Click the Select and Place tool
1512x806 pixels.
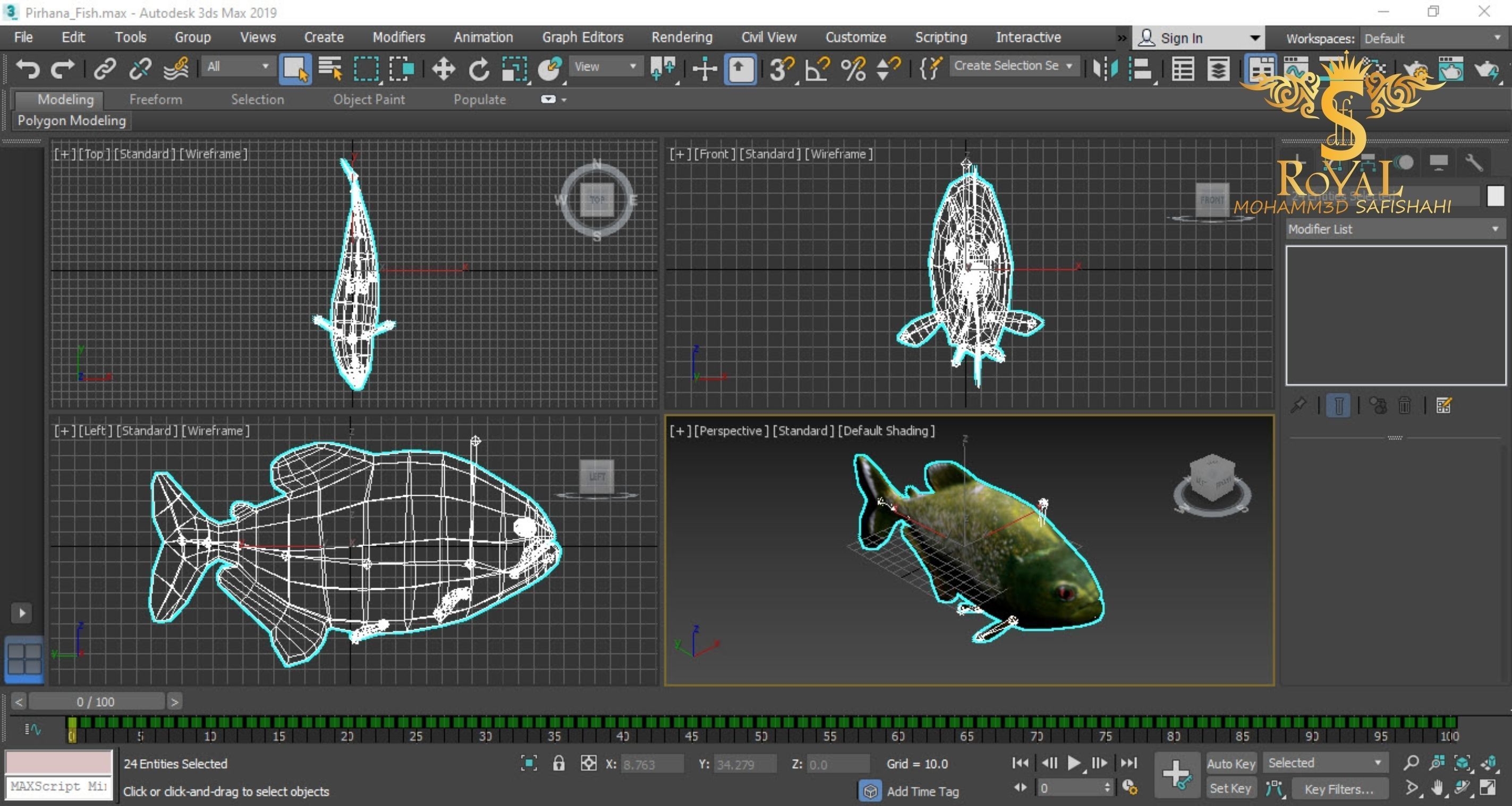click(550, 69)
